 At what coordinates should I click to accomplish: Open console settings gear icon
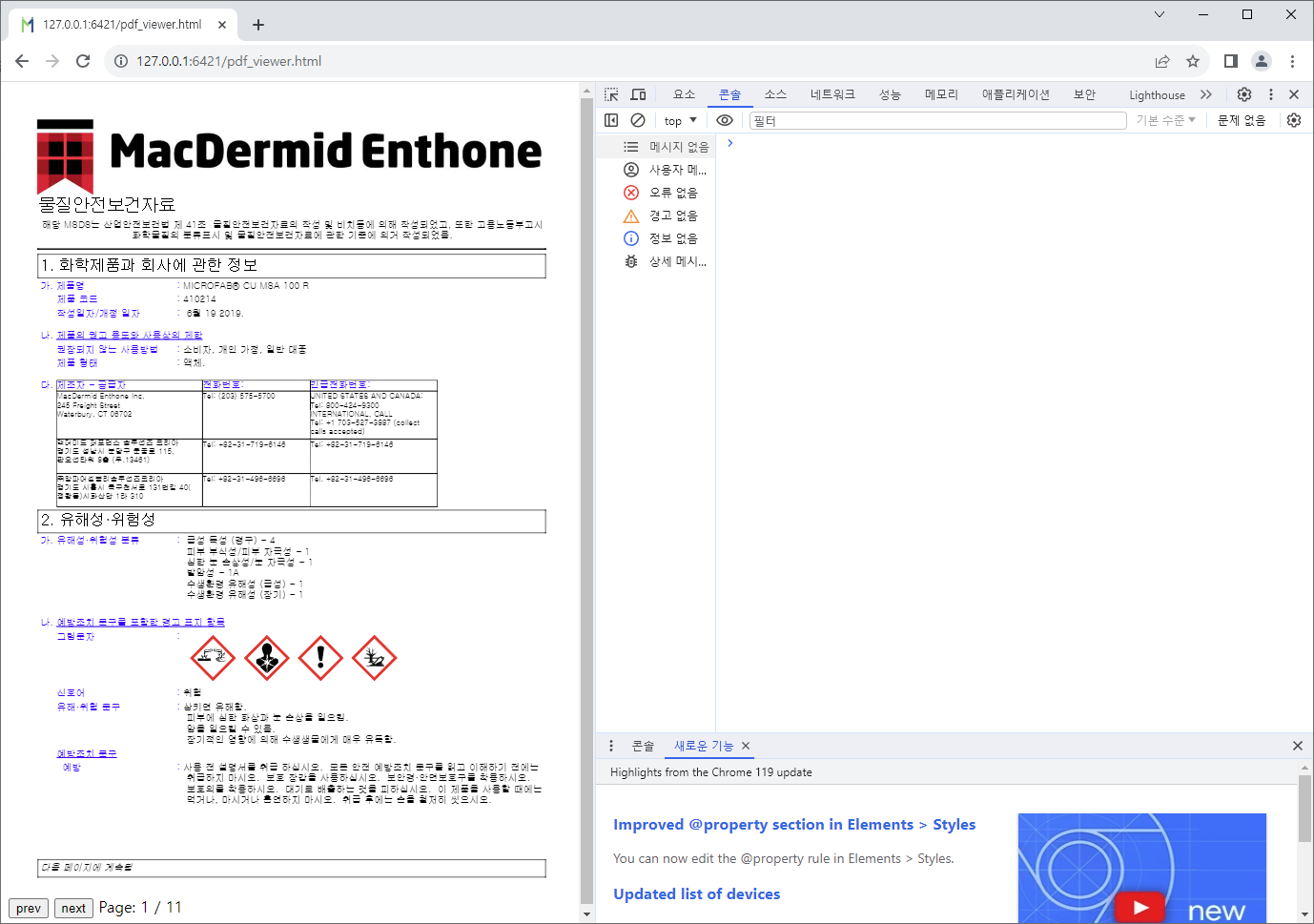1294,120
